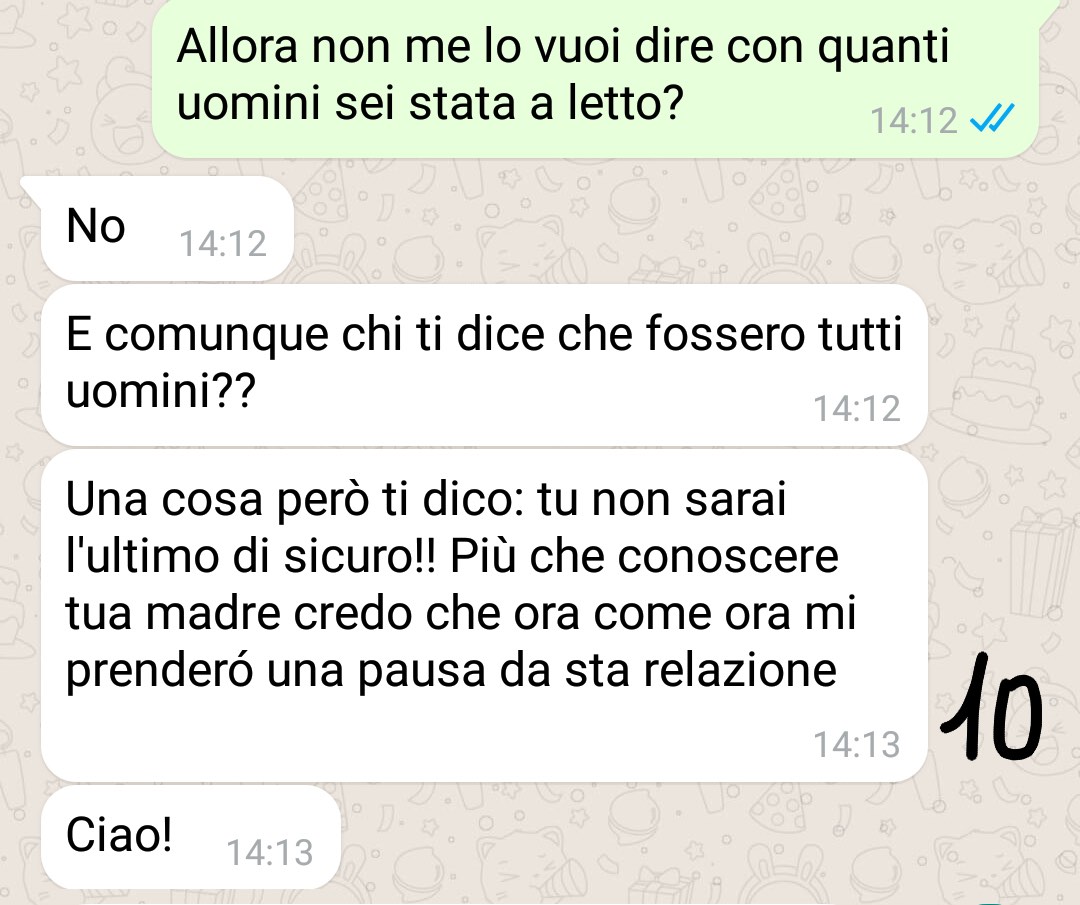The image size is (1080, 905).
Task: Click the handwritten "10" annotation
Action: point(992,706)
